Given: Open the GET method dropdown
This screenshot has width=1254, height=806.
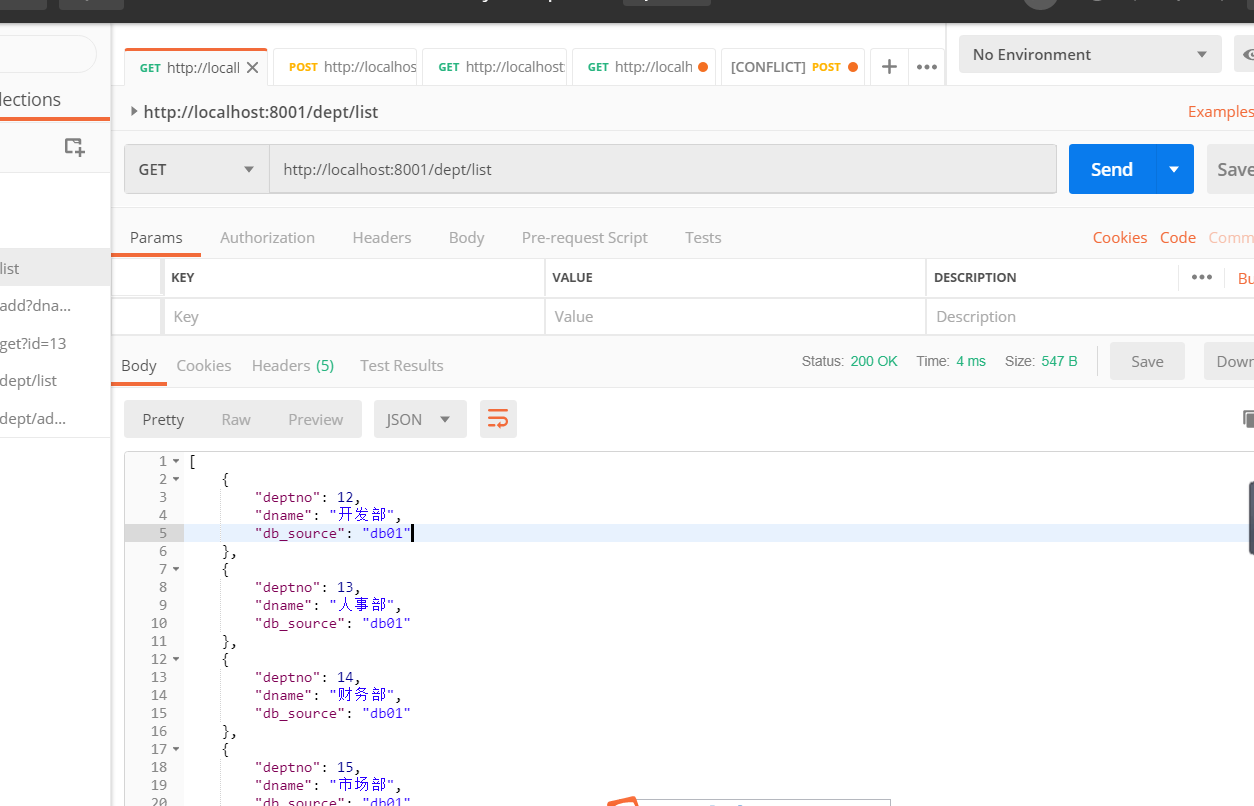Looking at the screenshot, I should (x=197, y=169).
